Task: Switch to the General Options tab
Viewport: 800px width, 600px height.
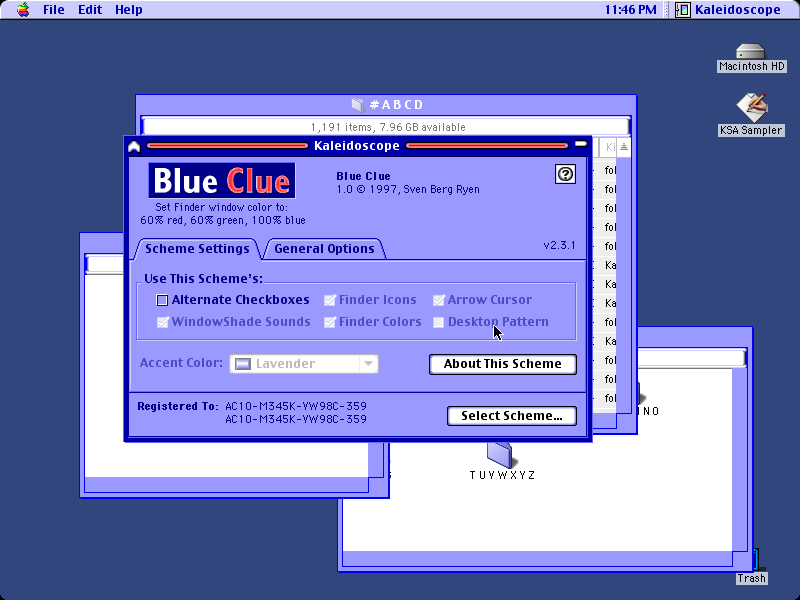Action: (324, 249)
